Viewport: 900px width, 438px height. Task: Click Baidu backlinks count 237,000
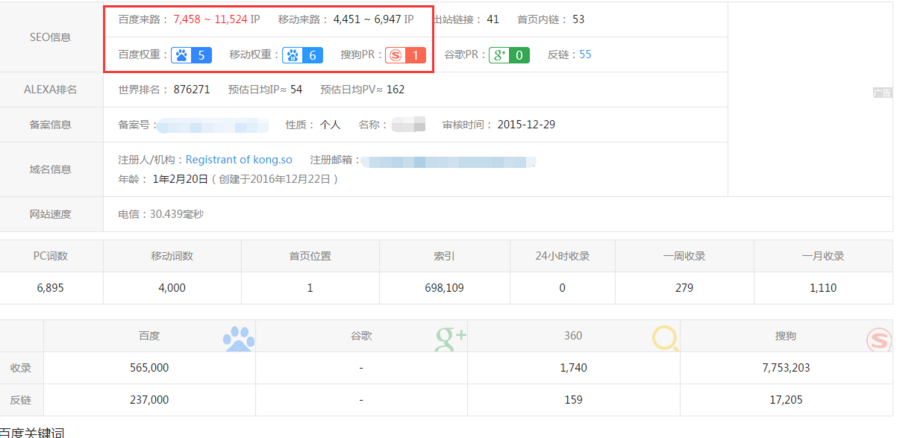pyautogui.click(x=149, y=400)
